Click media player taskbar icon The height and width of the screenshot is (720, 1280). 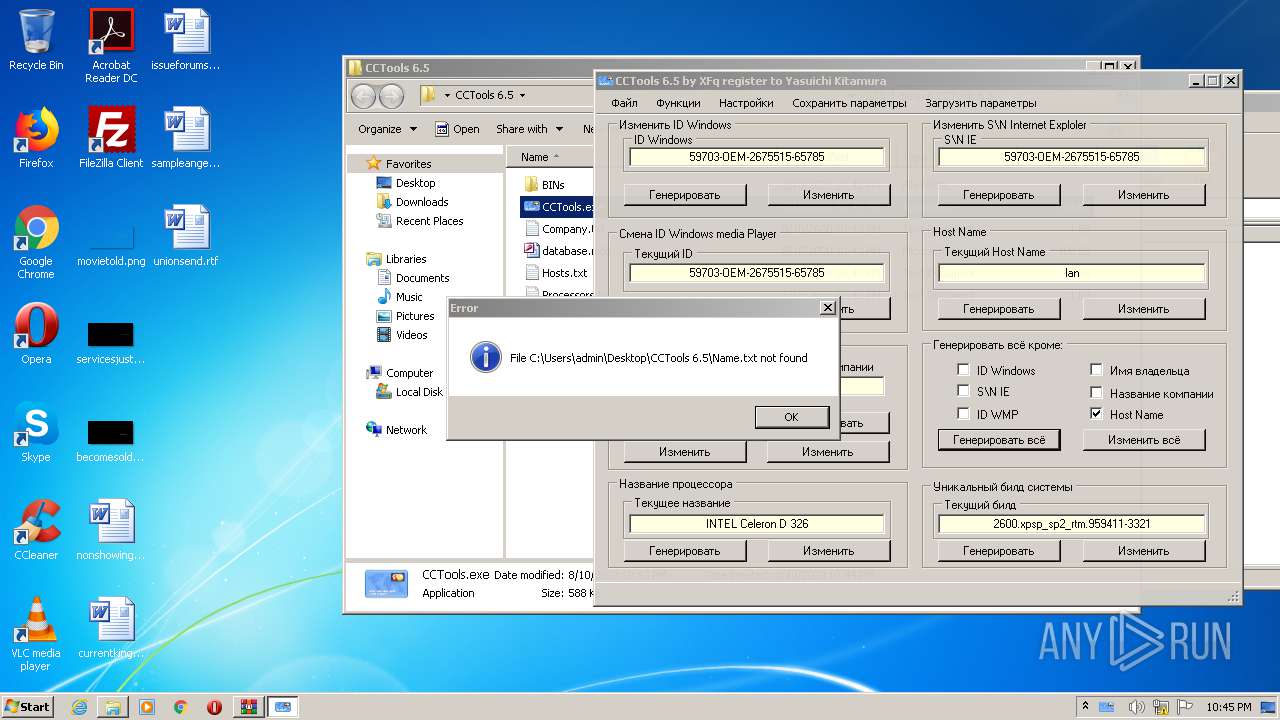coord(147,706)
